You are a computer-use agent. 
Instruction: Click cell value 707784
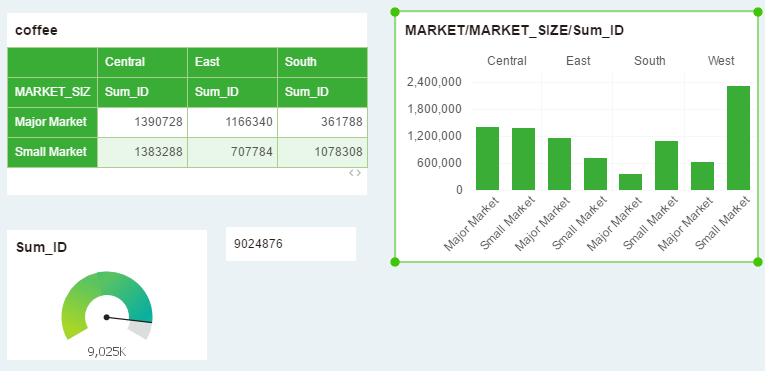tap(232, 152)
